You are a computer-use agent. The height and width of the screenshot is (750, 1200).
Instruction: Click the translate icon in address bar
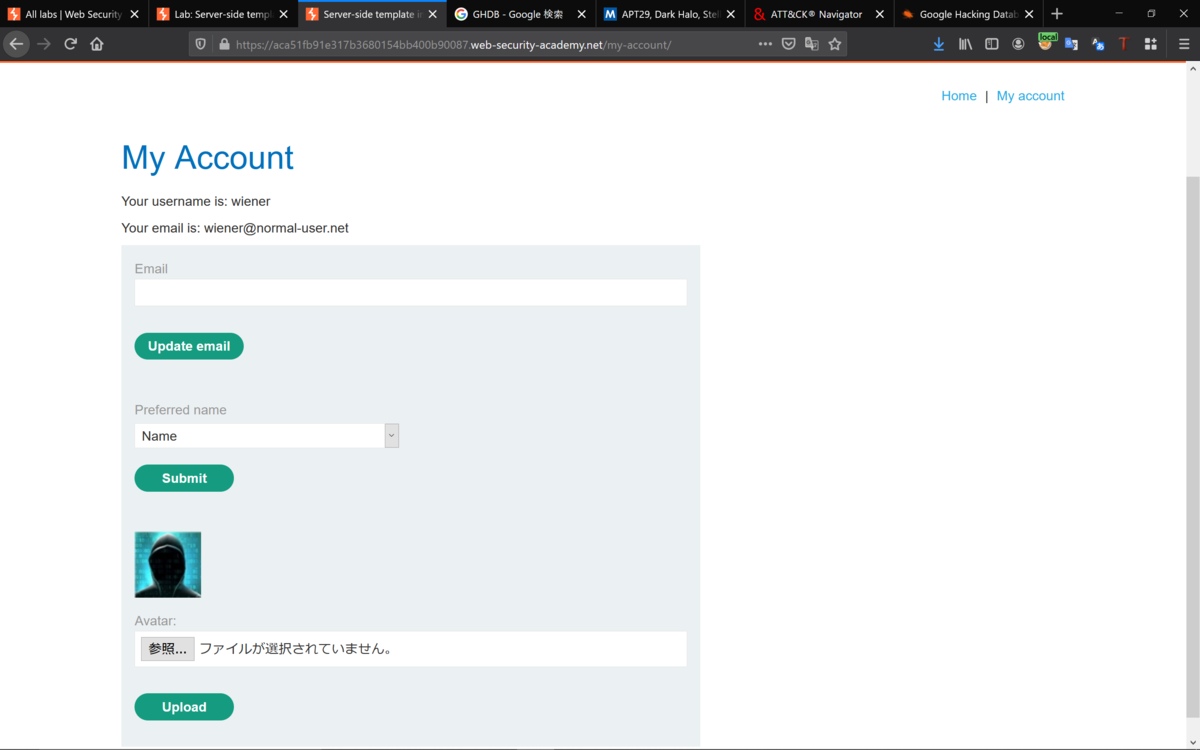coord(811,44)
